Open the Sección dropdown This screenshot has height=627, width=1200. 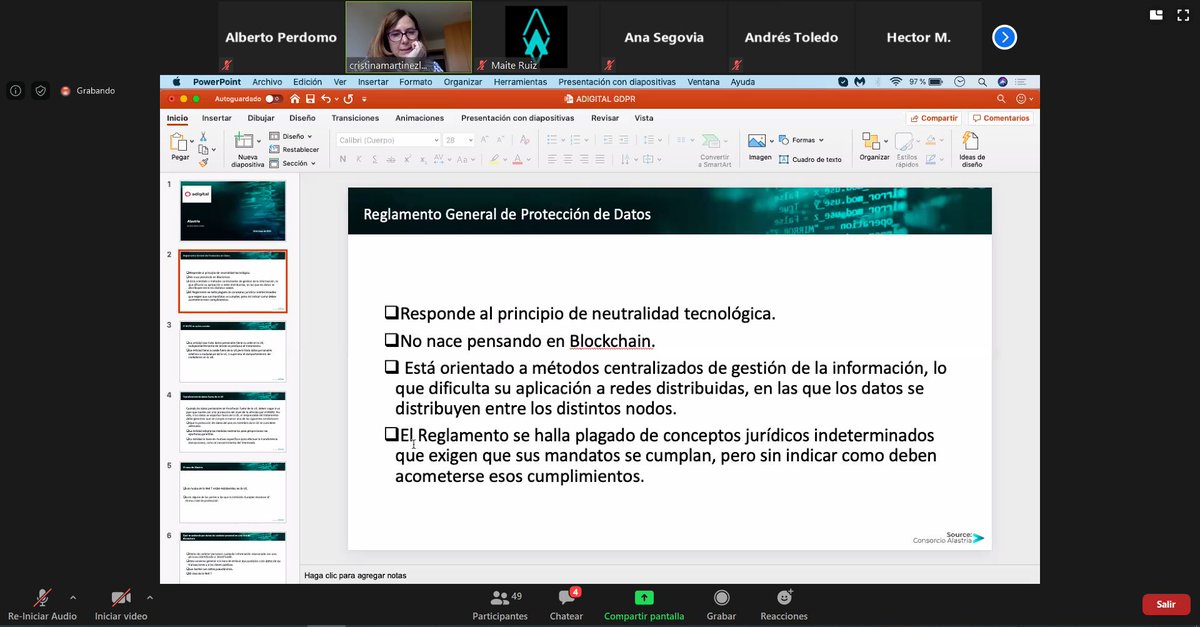tap(294, 163)
